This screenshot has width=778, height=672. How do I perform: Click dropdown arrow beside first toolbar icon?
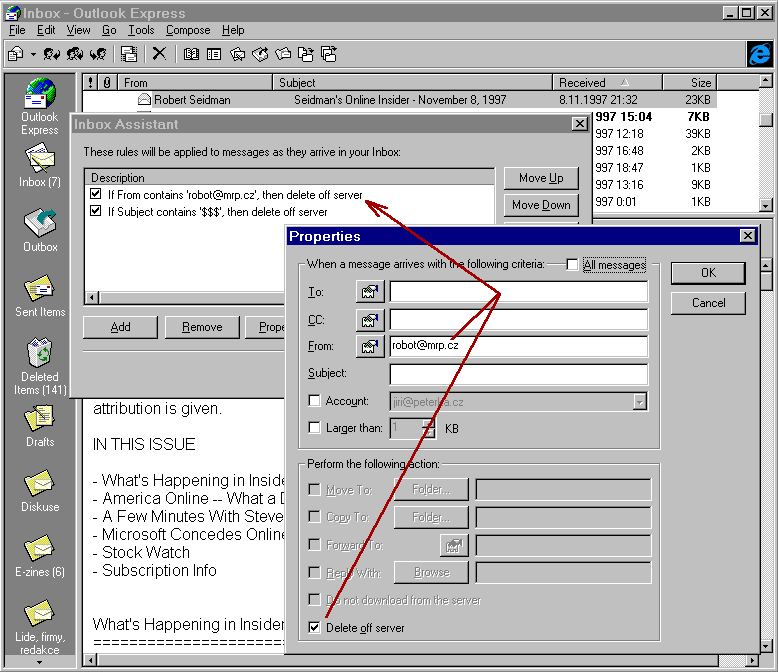pyautogui.click(x=33, y=54)
